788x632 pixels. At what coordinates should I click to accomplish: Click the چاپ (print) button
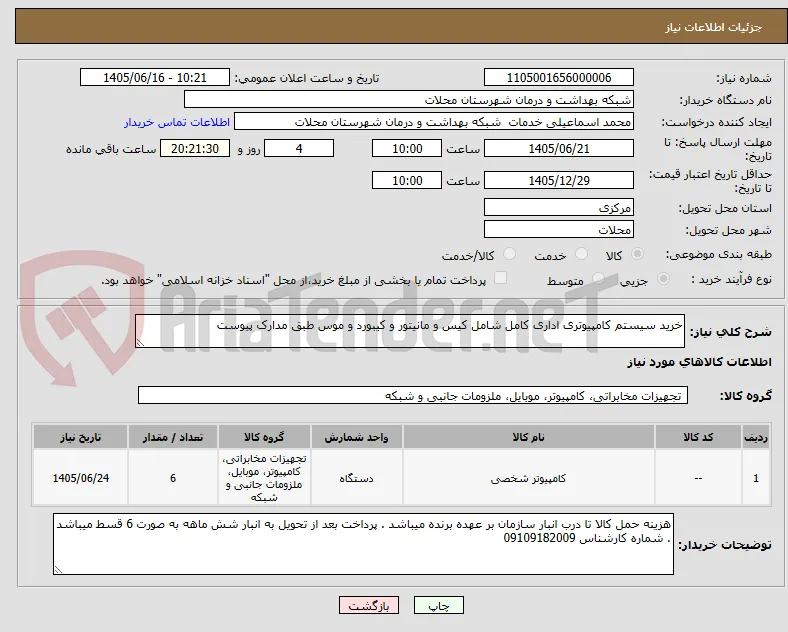click(438, 605)
